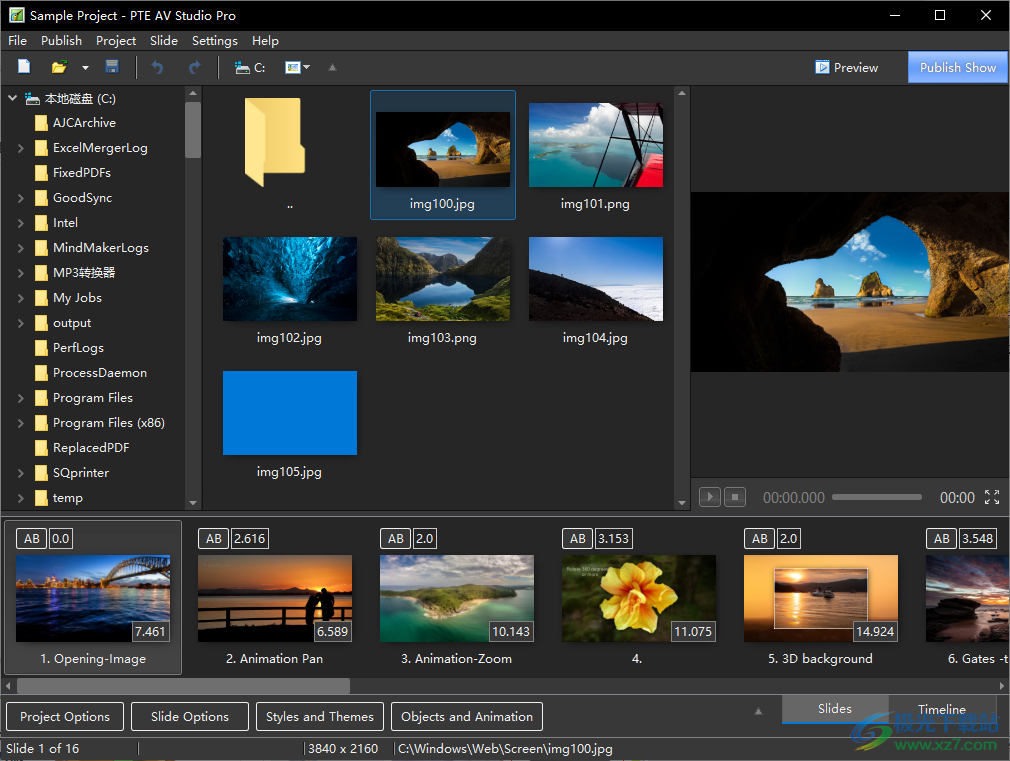Select slide 5 3D background
Image resolution: width=1010 pixels, height=761 pixels.
[x=821, y=598]
